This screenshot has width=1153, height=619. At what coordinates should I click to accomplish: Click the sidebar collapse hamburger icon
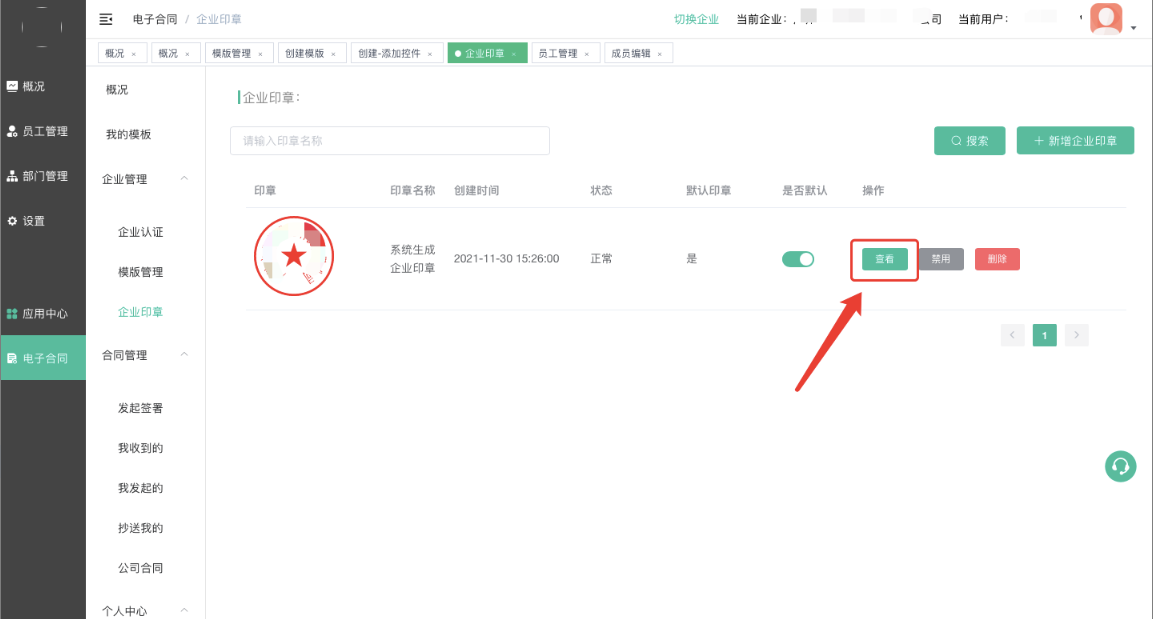tap(106, 19)
